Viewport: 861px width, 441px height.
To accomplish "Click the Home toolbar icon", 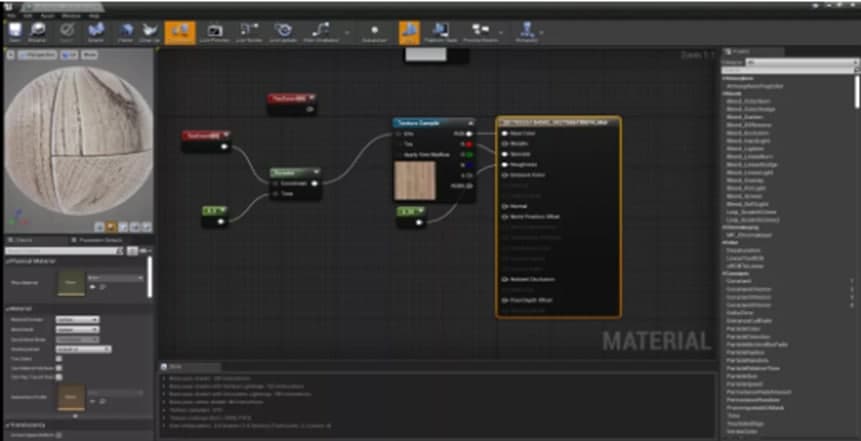I will click(x=126, y=32).
